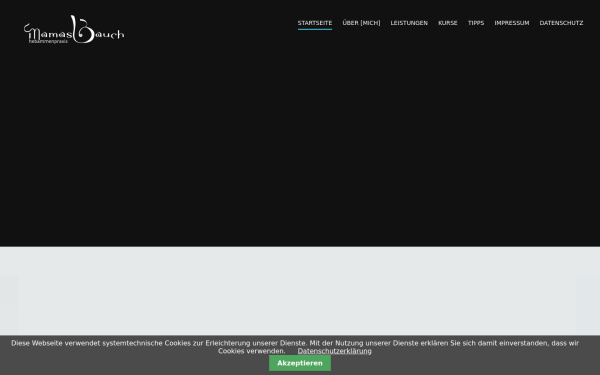Open the Tipps page
Viewport: 600px width, 375px height.
[476, 23]
